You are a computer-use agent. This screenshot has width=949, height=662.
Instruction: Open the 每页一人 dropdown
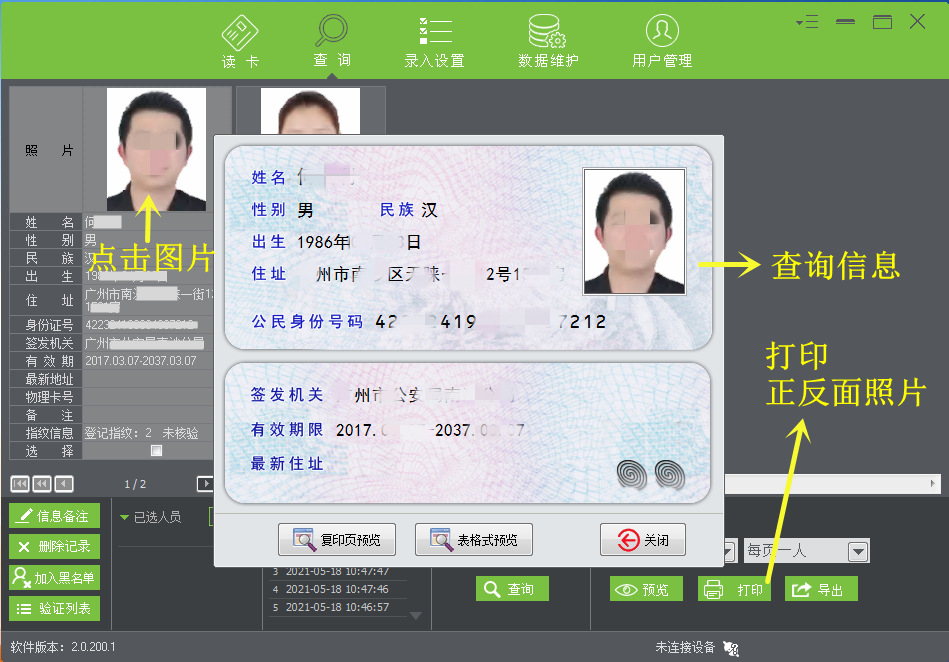(x=857, y=550)
